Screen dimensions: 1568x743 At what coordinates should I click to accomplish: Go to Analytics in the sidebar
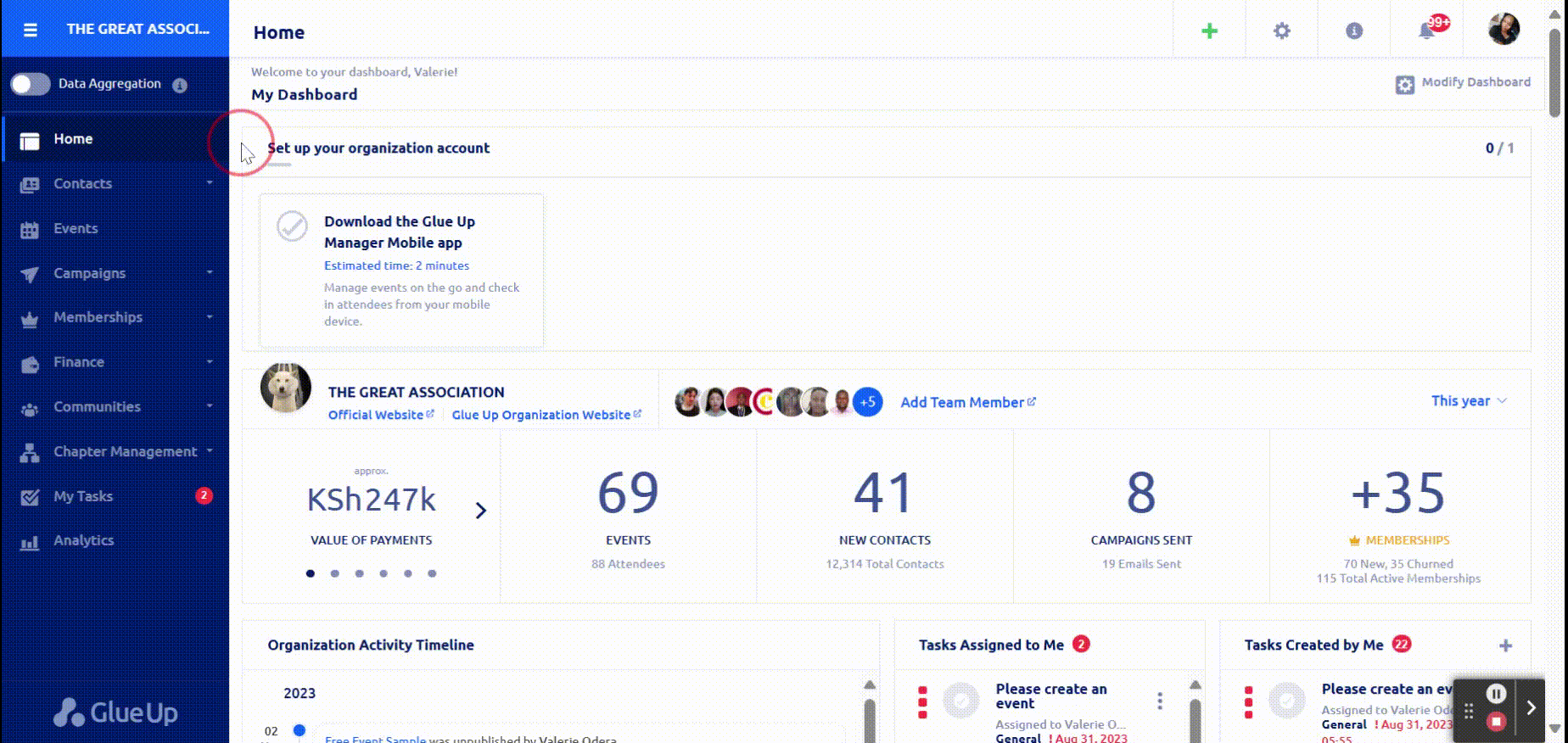click(83, 540)
